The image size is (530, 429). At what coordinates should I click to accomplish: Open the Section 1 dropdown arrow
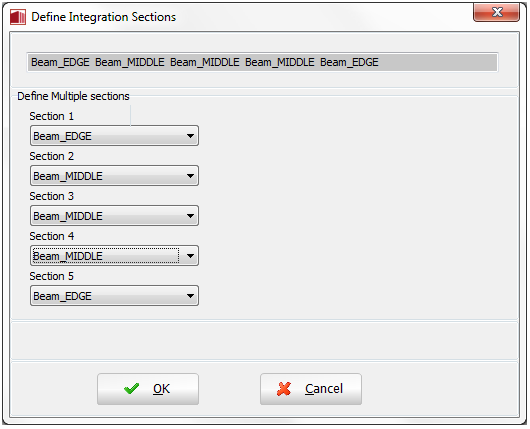190,136
